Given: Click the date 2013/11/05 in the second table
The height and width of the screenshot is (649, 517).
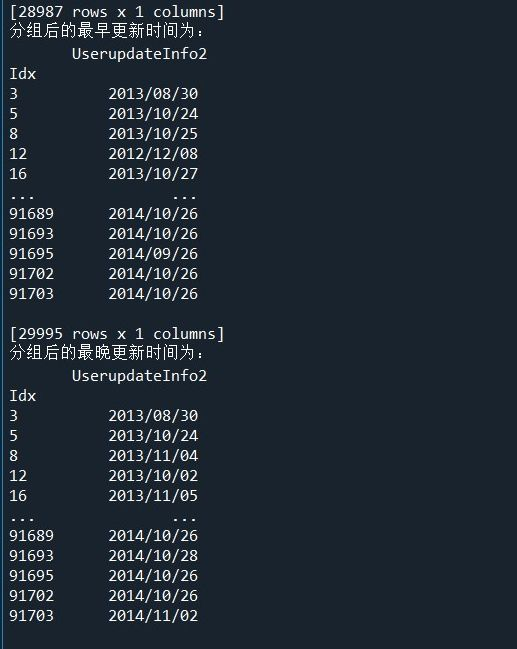Looking at the screenshot, I should point(153,496).
